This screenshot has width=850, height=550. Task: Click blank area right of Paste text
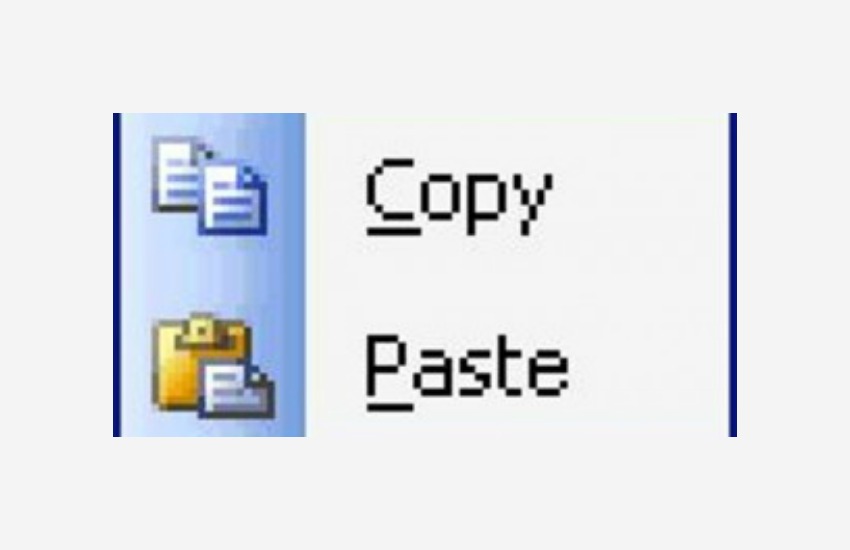pos(648,368)
